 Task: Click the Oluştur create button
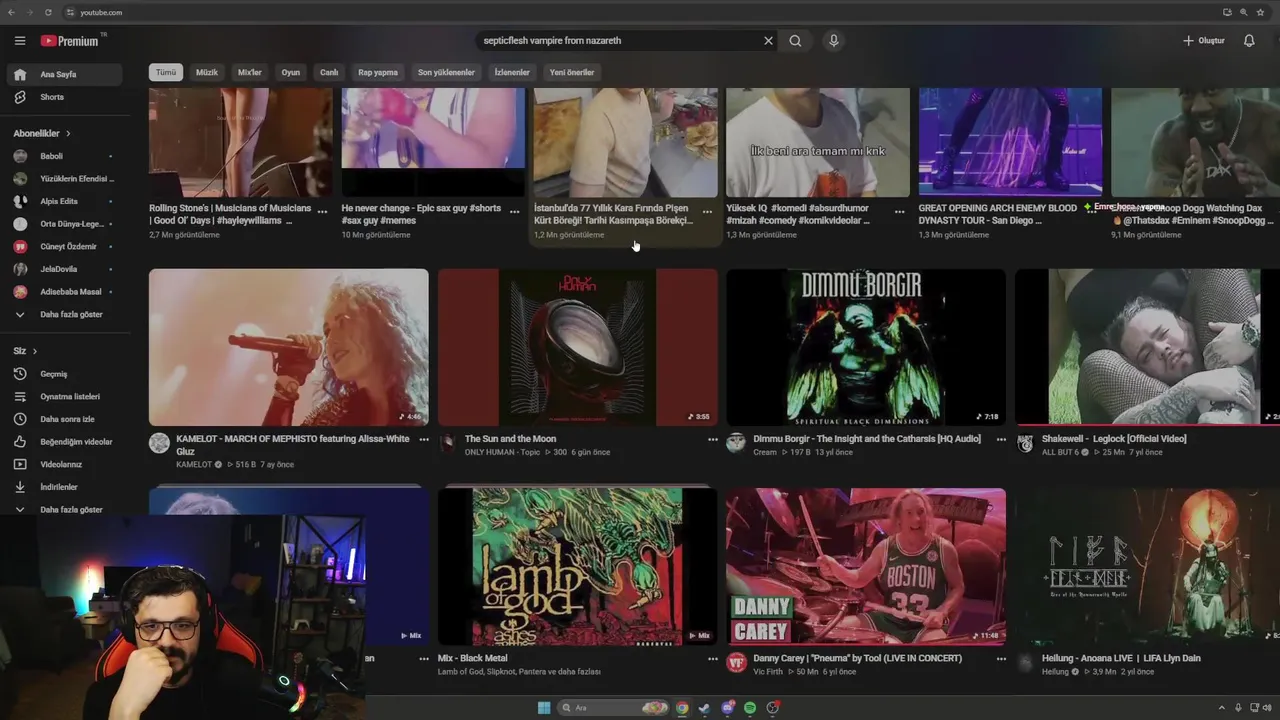[1204, 41]
